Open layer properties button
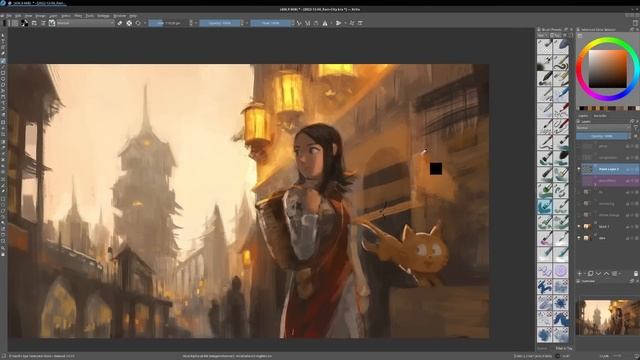Image resolution: width=640 pixels, height=360 pixels. (614, 273)
